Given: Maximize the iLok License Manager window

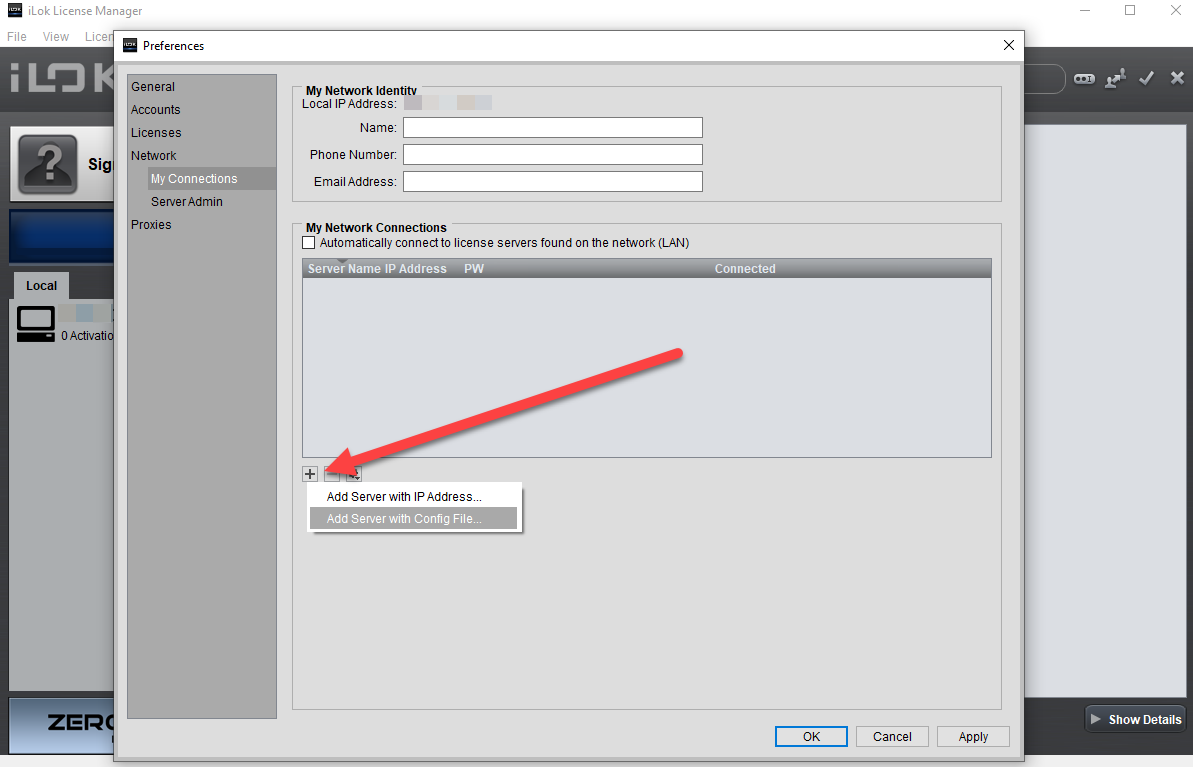Looking at the screenshot, I should tap(1130, 11).
